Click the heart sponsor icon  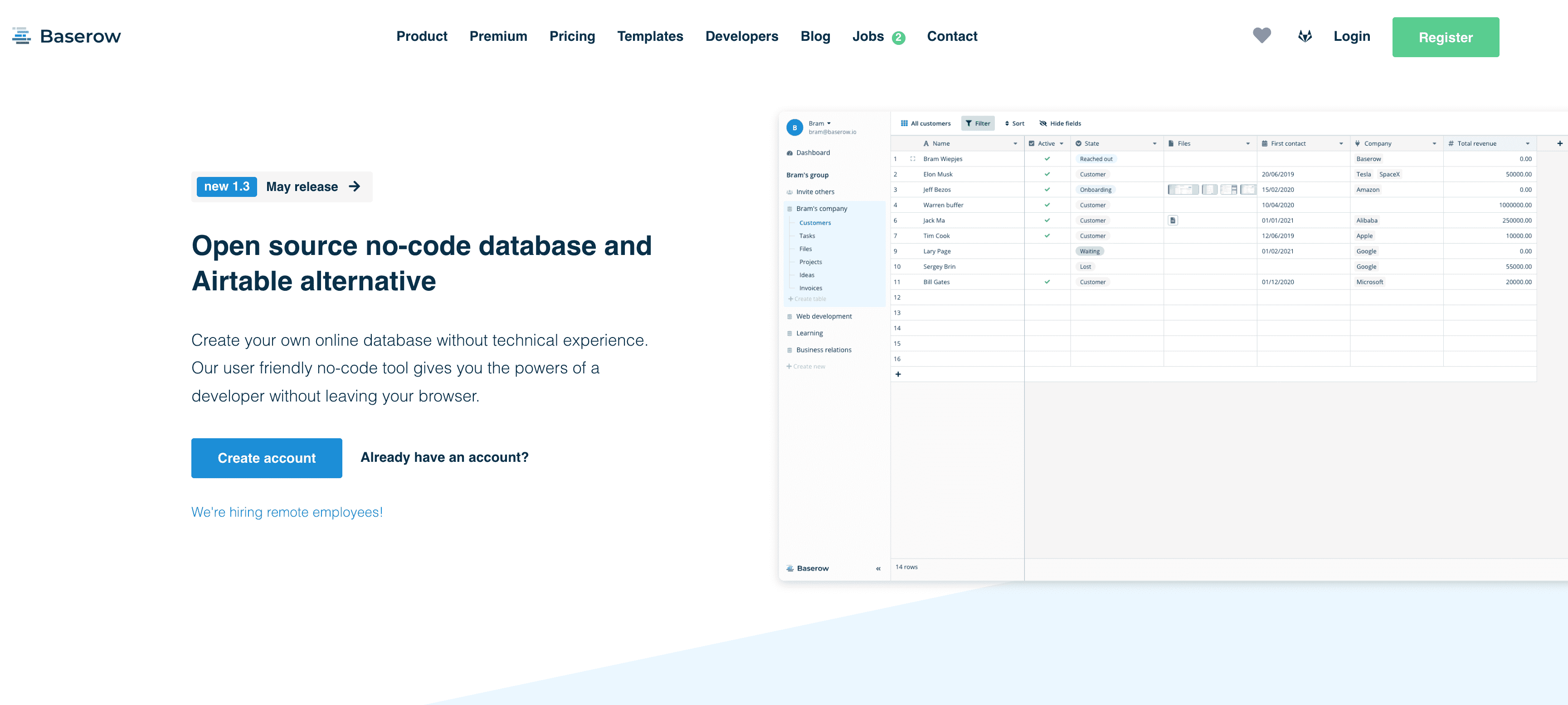[x=1261, y=36]
